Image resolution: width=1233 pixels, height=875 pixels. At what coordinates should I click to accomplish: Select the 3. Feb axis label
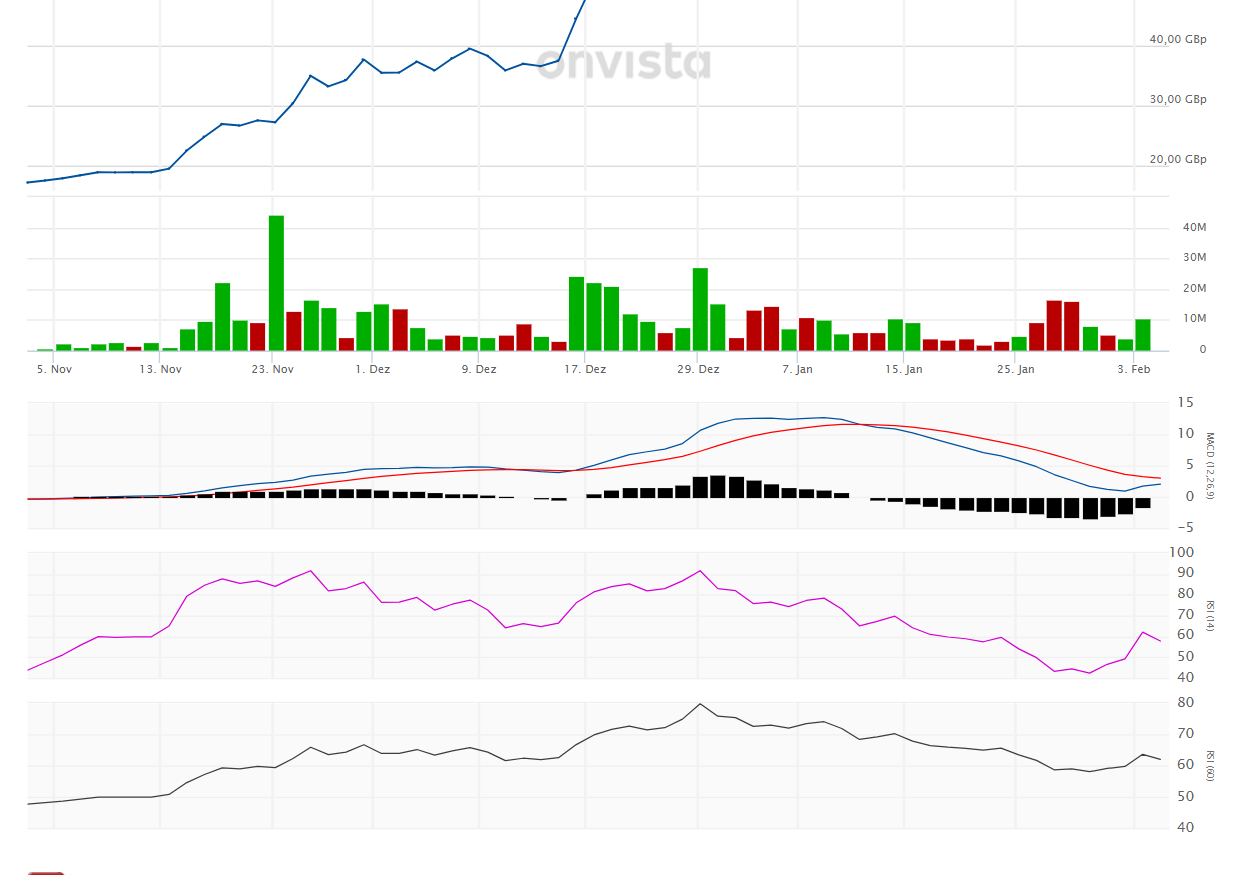pos(1135,368)
